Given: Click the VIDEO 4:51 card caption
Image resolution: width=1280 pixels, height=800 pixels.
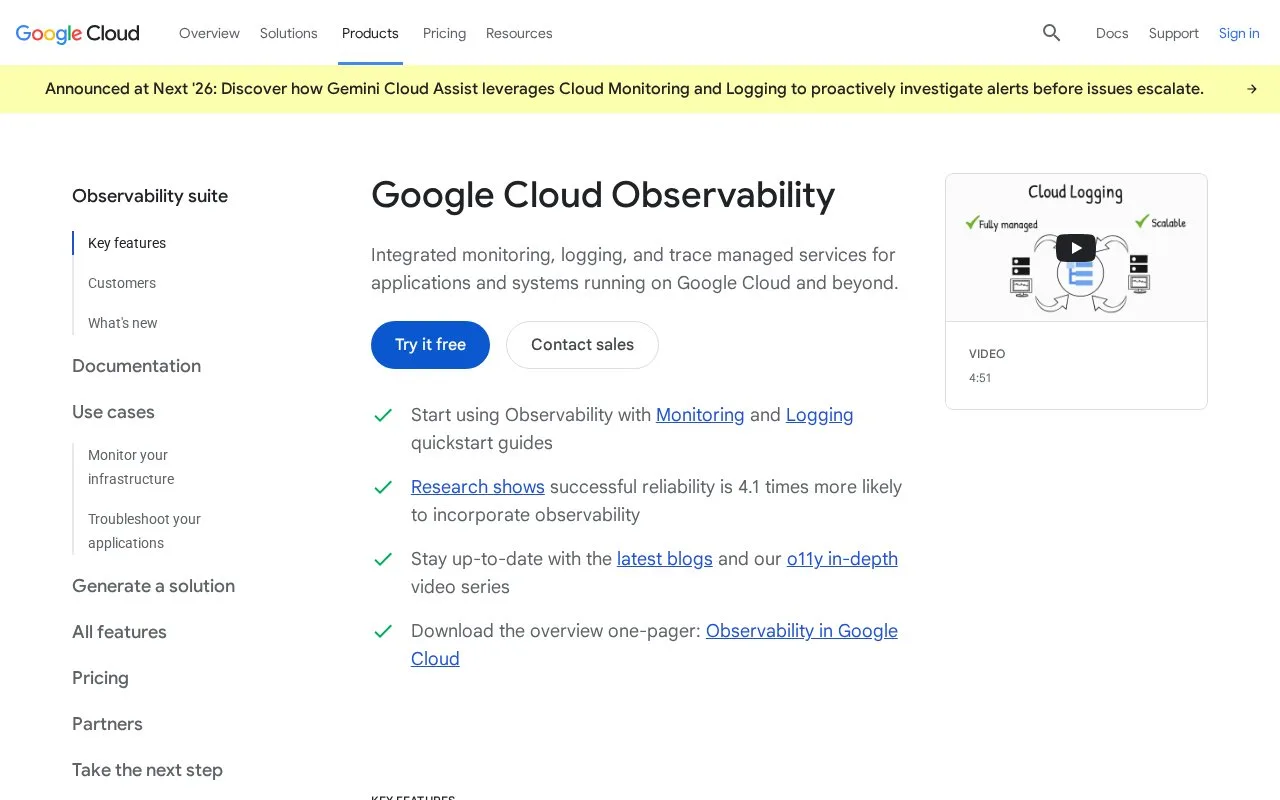Looking at the screenshot, I should (987, 366).
